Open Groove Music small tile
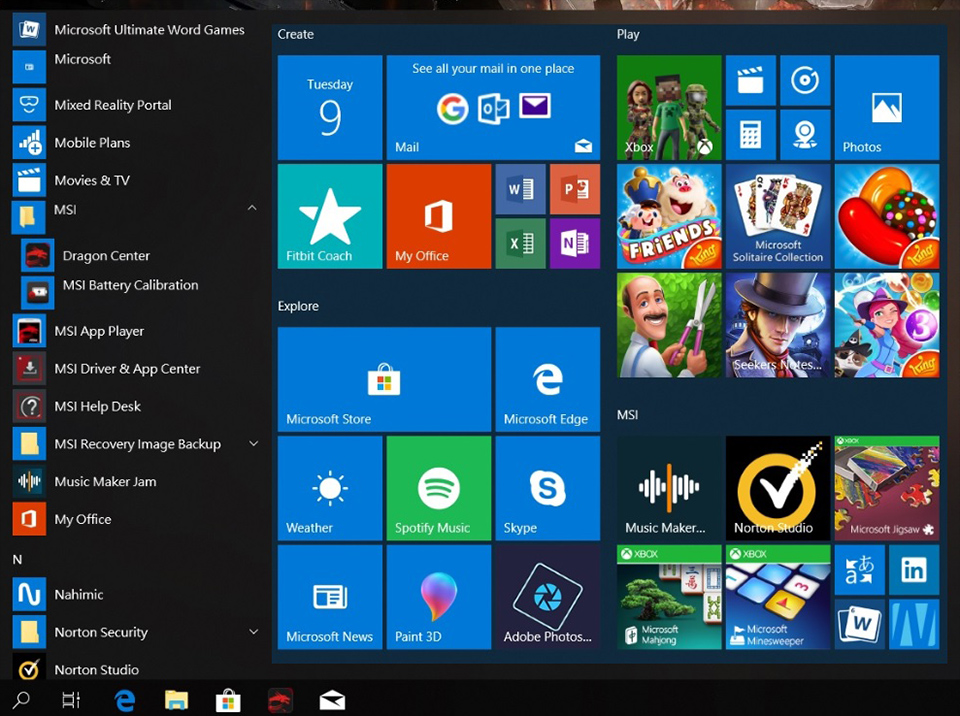 [x=805, y=80]
